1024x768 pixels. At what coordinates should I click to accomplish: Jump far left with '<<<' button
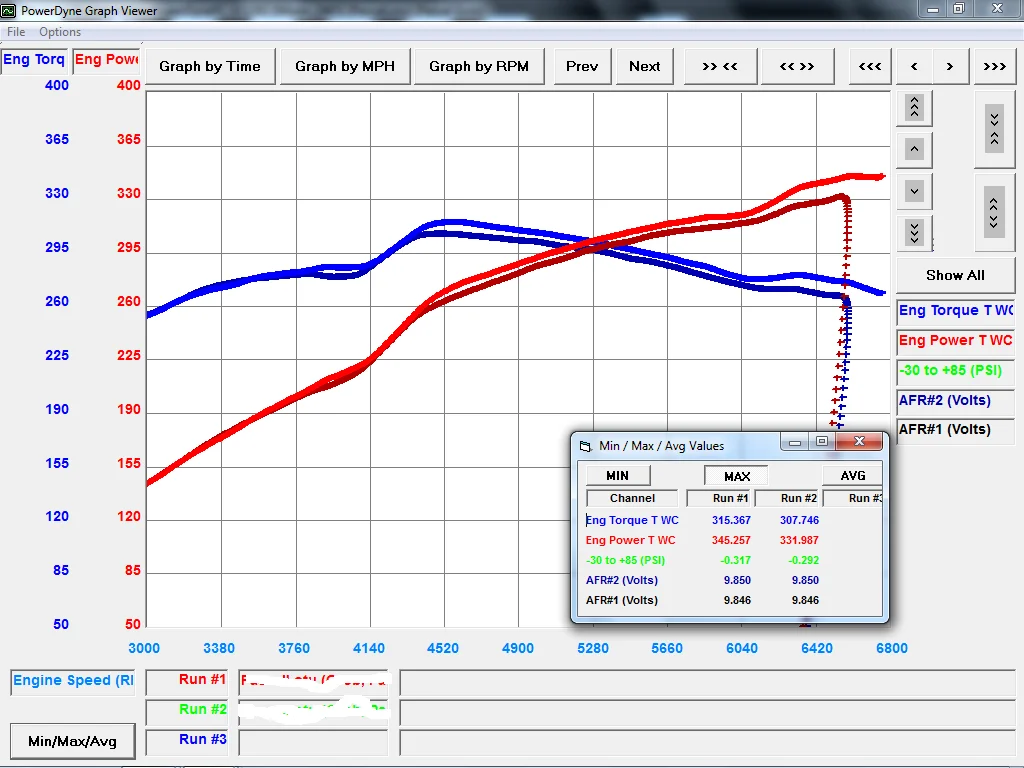click(870, 66)
